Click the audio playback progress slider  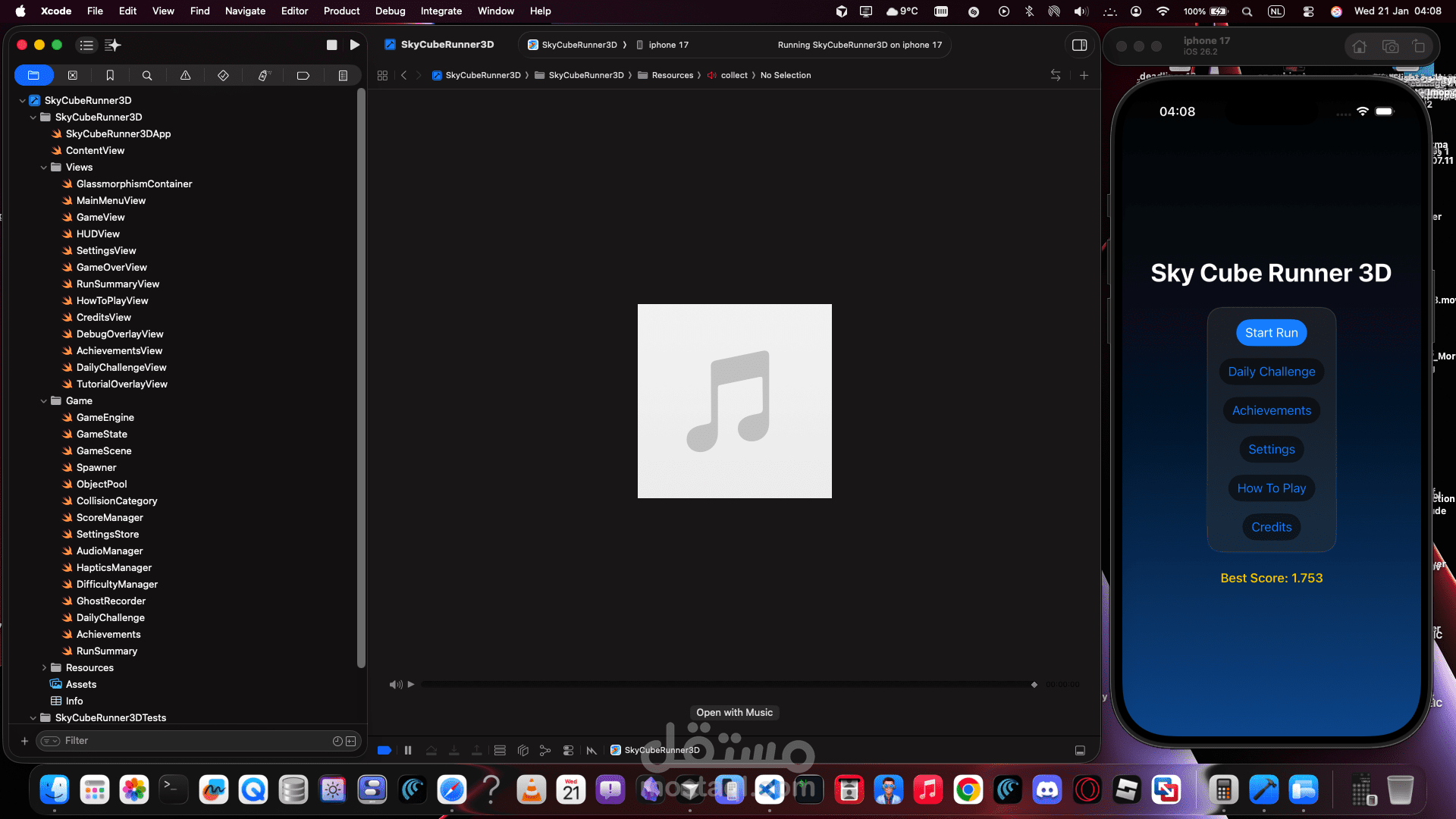coord(726,684)
